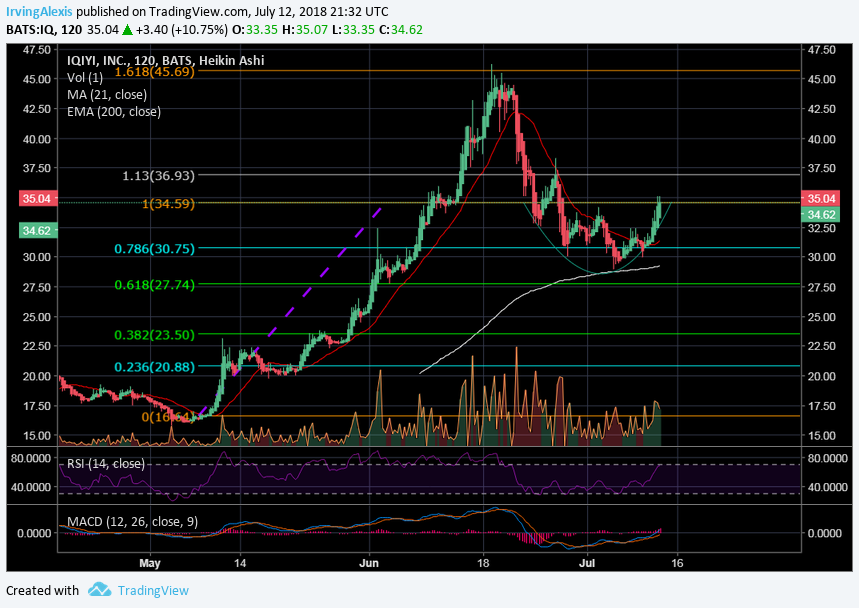Select the 1(34.59) Fibonacci level
Image resolution: width=859 pixels, height=608 pixels.
168,204
